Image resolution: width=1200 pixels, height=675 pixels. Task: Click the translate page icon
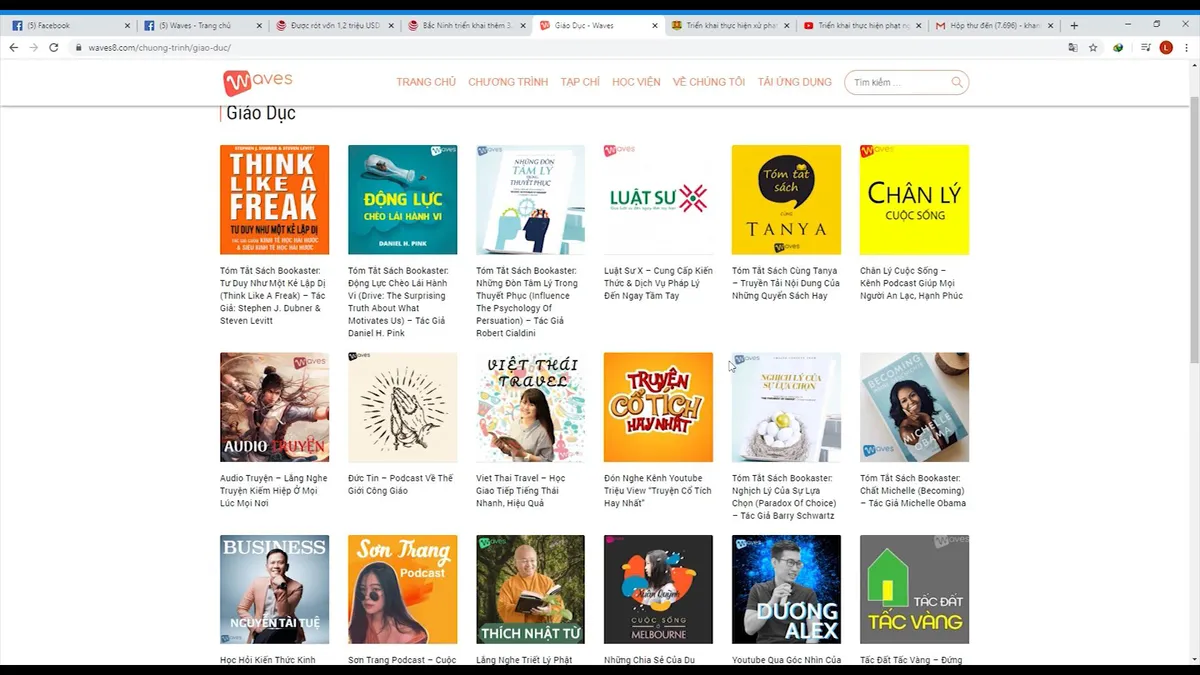(1073, 47)
